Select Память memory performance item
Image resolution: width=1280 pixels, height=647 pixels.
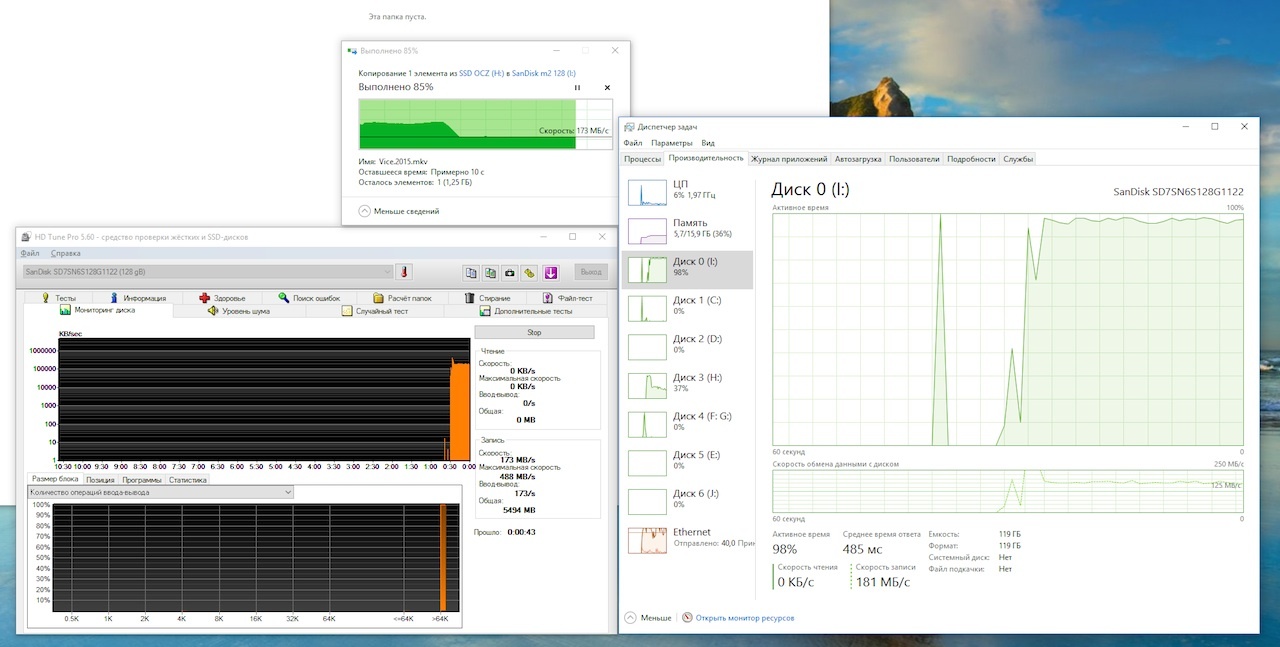[688, 229]
